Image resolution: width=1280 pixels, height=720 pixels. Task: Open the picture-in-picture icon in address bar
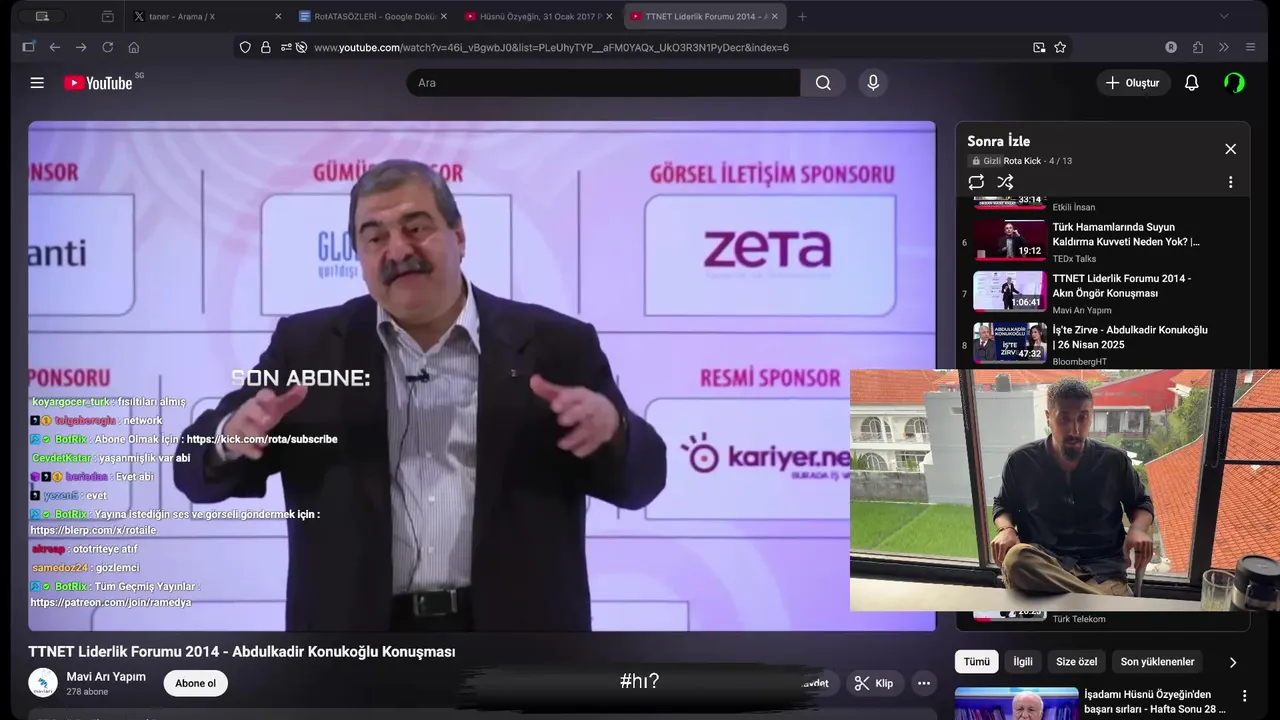click(x=1039, y=47)
